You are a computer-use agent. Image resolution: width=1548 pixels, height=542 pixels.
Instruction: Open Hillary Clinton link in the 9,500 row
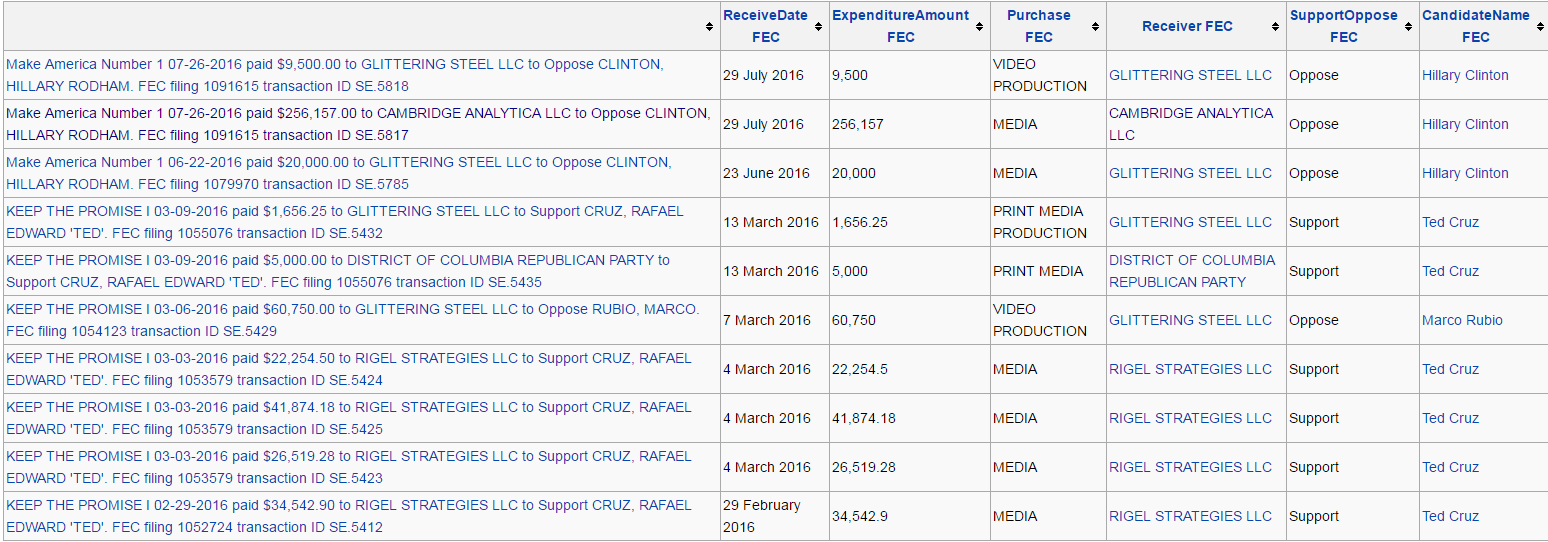pyautogui.click(x=1465, y=75)
